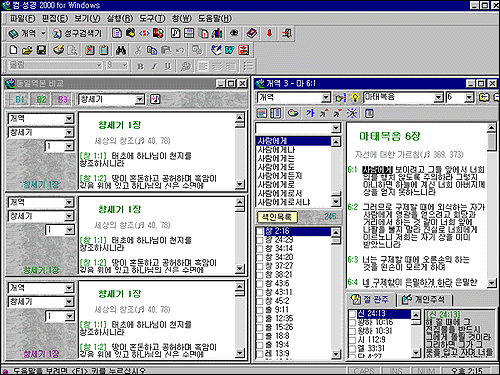Click the purple book icon in toolbar
Viewport: 500px width, 375px height.
252,33
